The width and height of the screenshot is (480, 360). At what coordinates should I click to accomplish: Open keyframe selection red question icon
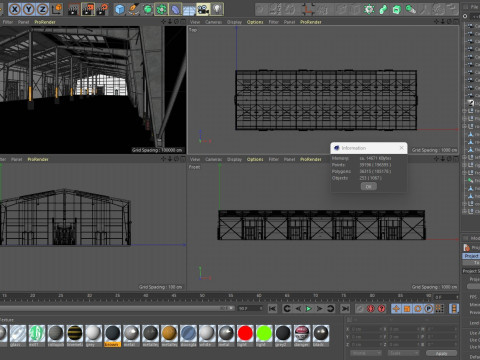click(x=382, y=309)
